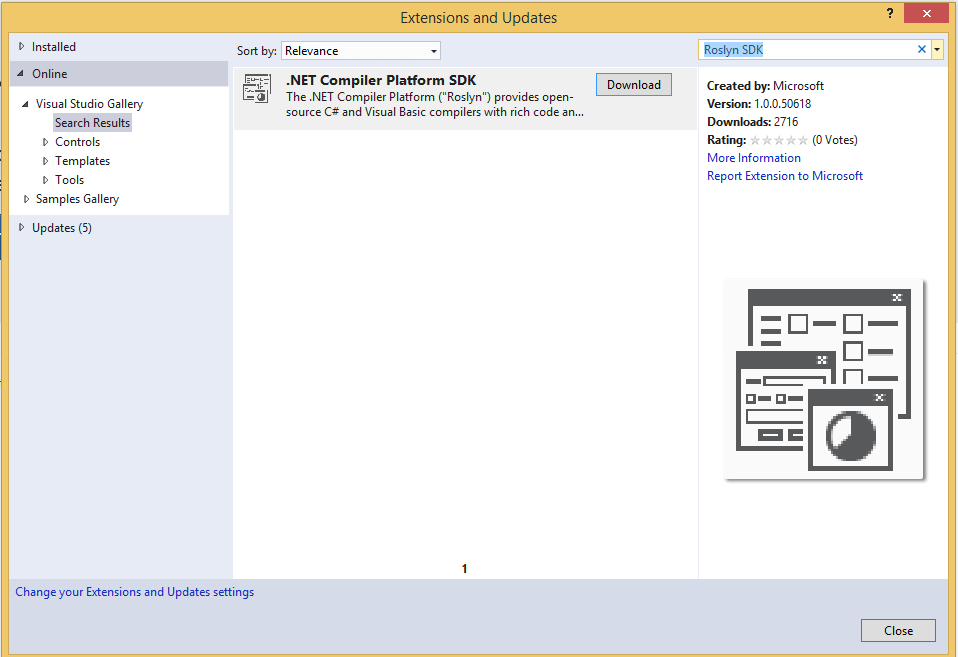Clear the search box with the X icon
The width and height of the screenshot is (958, 657).
[x=922, y=50]
